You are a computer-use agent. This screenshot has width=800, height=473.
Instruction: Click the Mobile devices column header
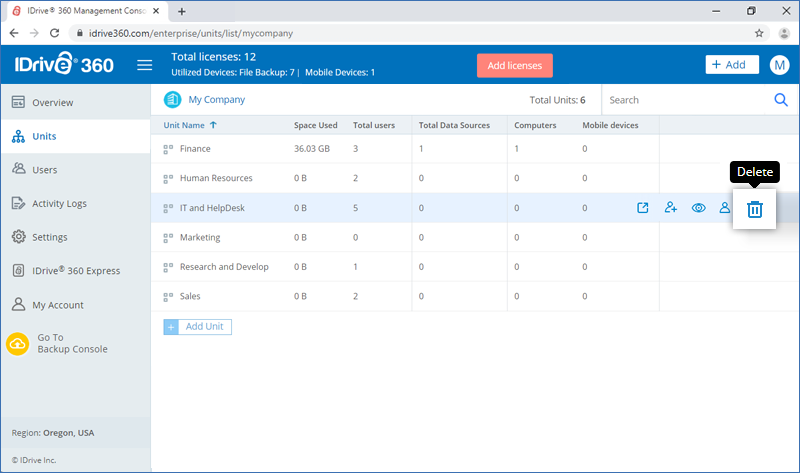(610, 125)
